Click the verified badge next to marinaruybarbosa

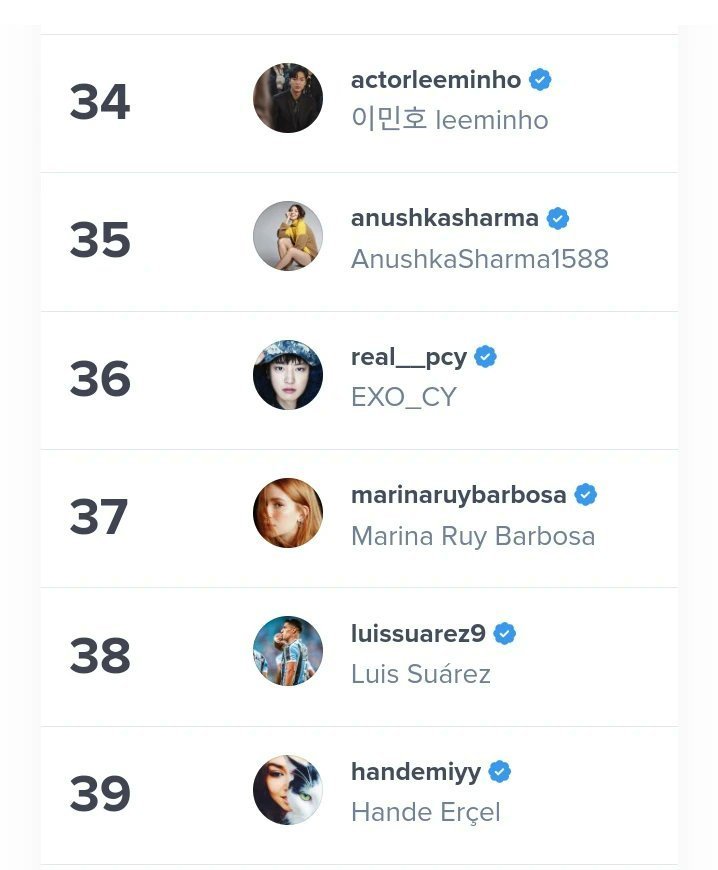(586, 495)
